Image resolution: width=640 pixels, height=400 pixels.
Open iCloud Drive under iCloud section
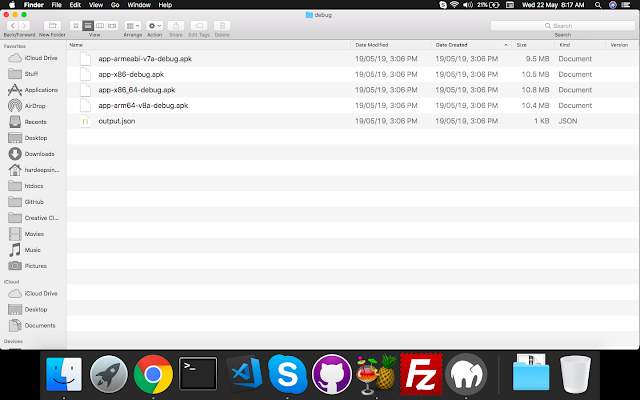[x=33, y=293]
